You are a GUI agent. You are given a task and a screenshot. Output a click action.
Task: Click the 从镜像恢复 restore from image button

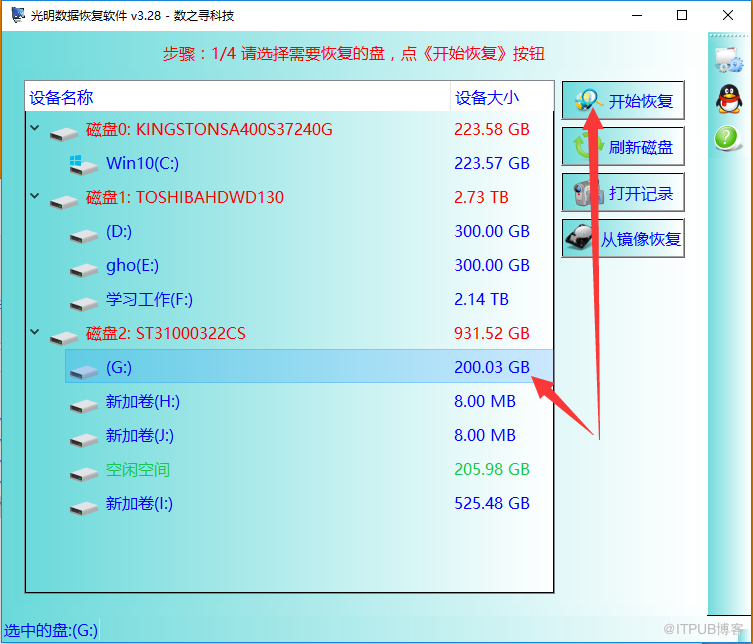pos(623,239)
